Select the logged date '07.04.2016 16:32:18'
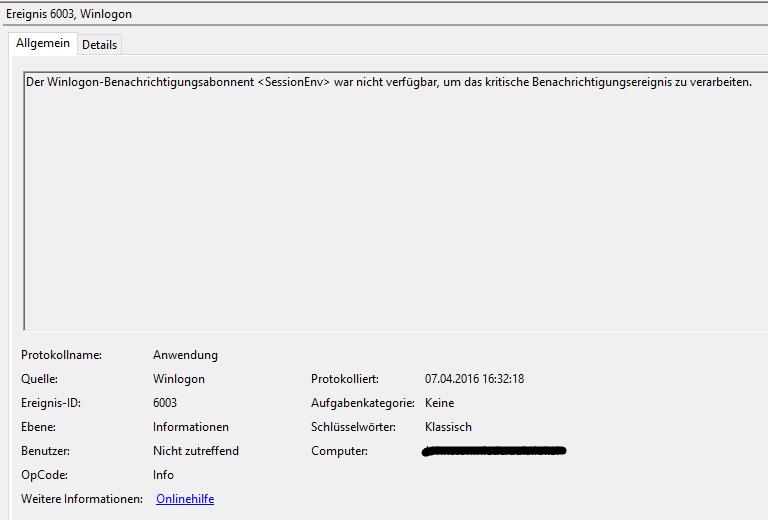 [474, 379]
